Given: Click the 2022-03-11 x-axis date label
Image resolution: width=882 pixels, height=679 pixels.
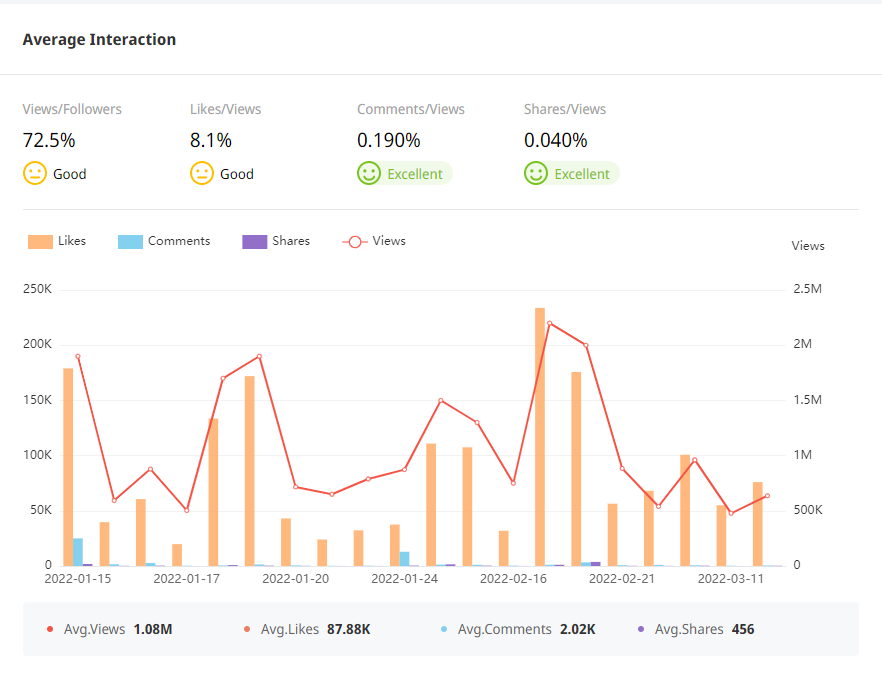Looking at the screenshot, I should (730, 578).
